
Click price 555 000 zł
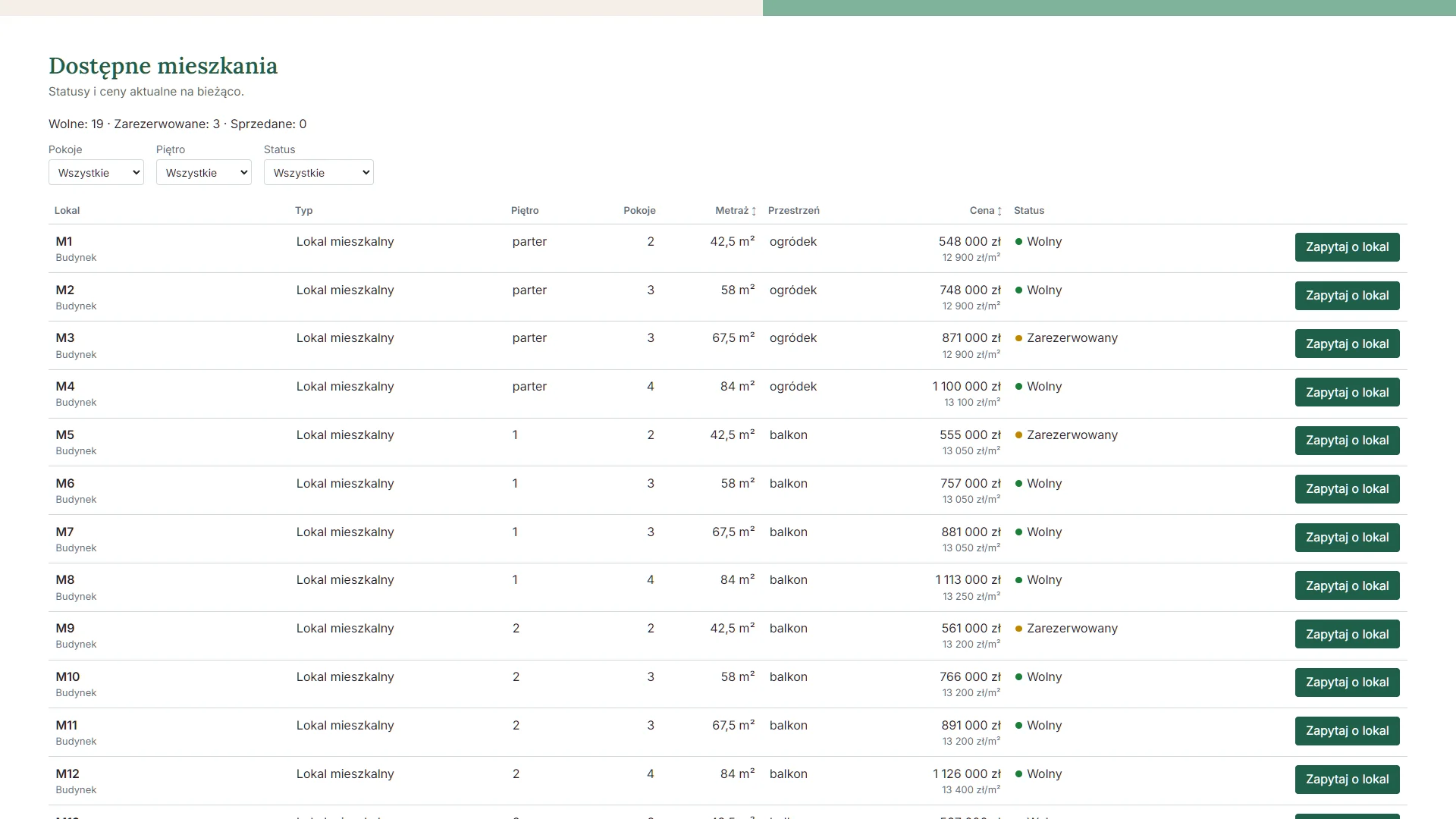[970, 435]
